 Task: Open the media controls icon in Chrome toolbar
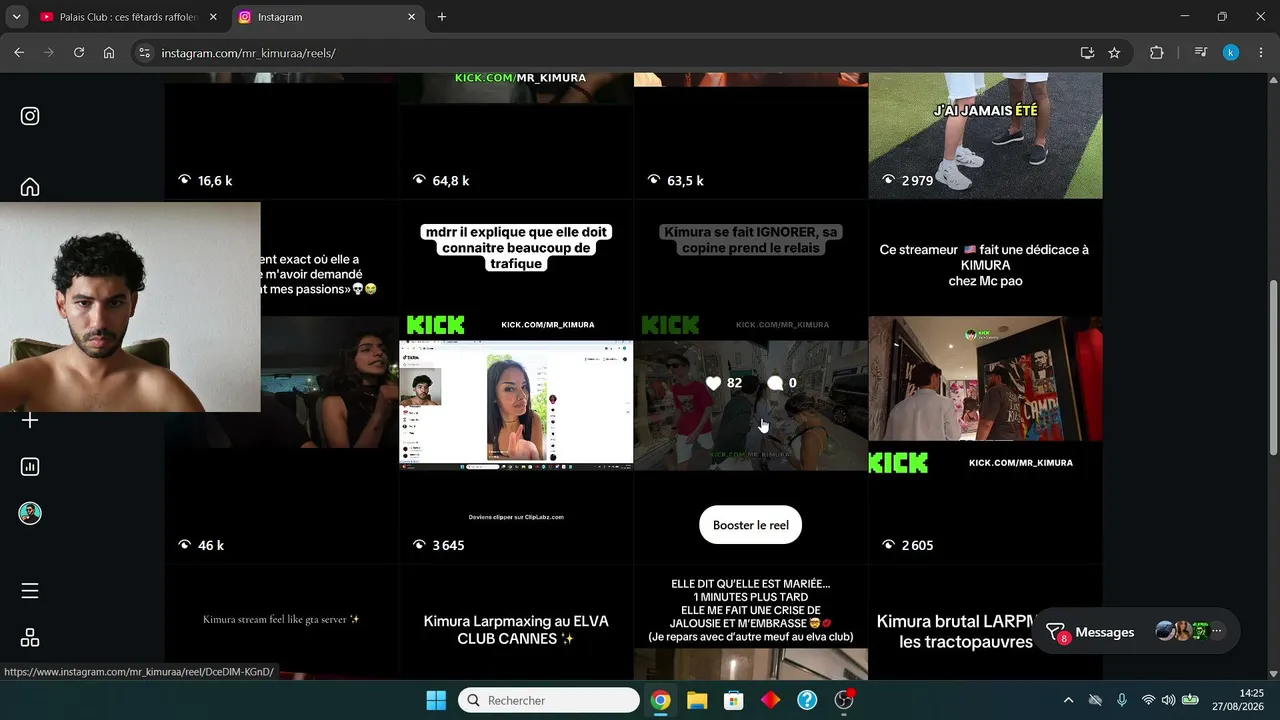pos(1201,53)
